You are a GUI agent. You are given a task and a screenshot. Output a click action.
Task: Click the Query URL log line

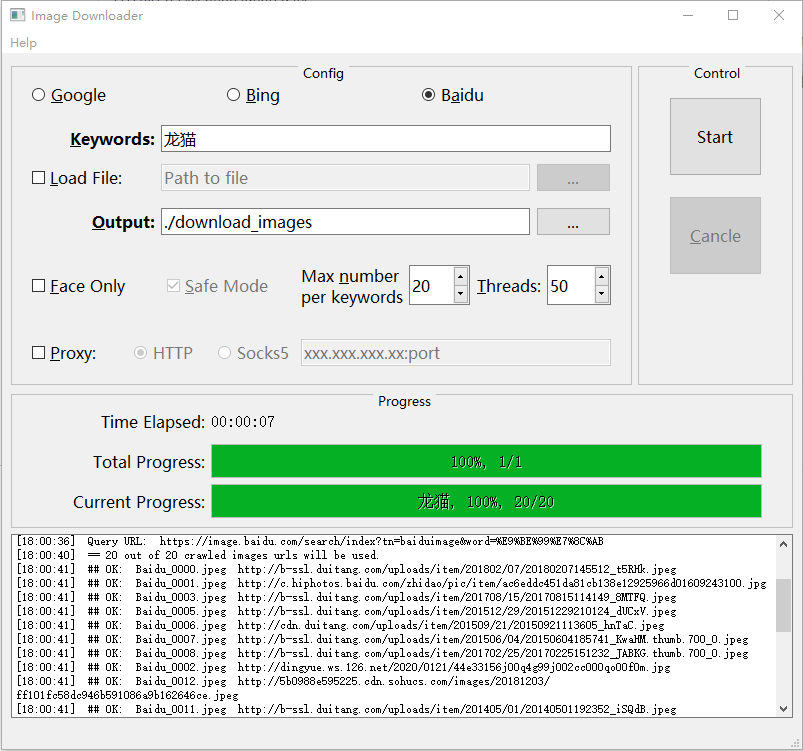(310, 541)
